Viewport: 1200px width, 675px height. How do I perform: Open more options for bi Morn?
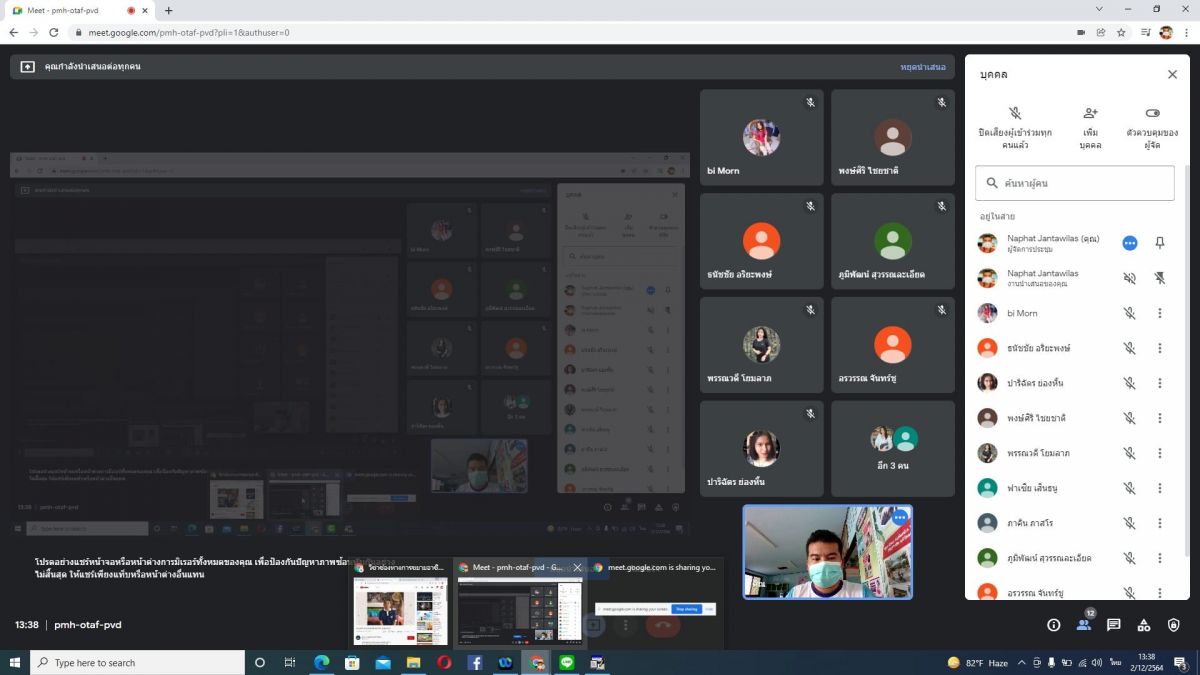pyautogui.click(x=1159, y=313)
